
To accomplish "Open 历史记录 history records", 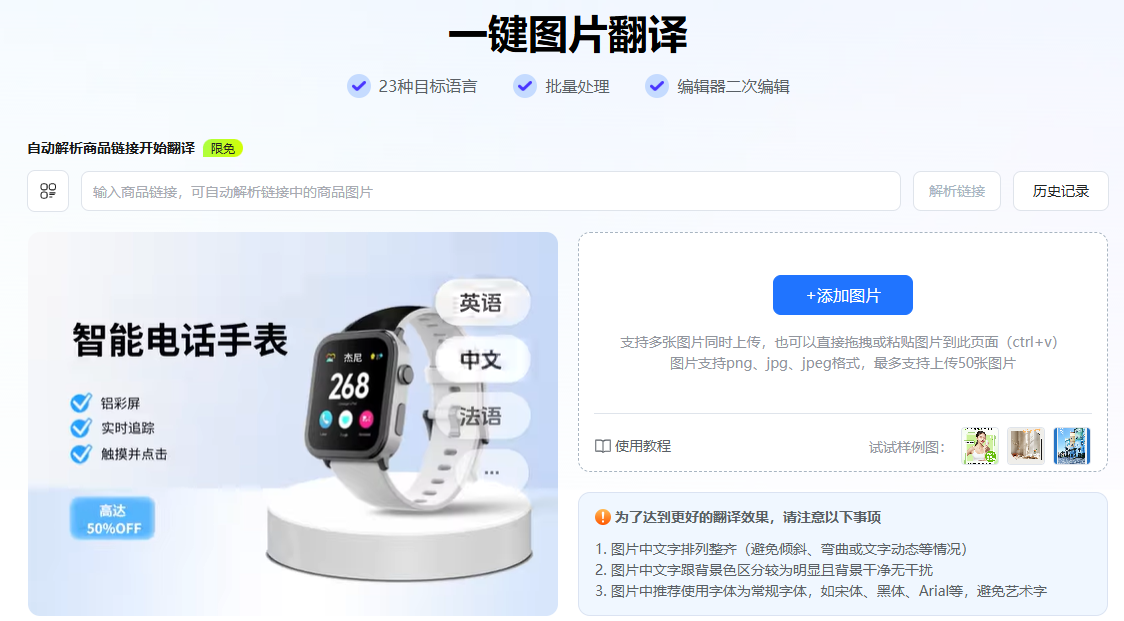I will click(1060, 191).
